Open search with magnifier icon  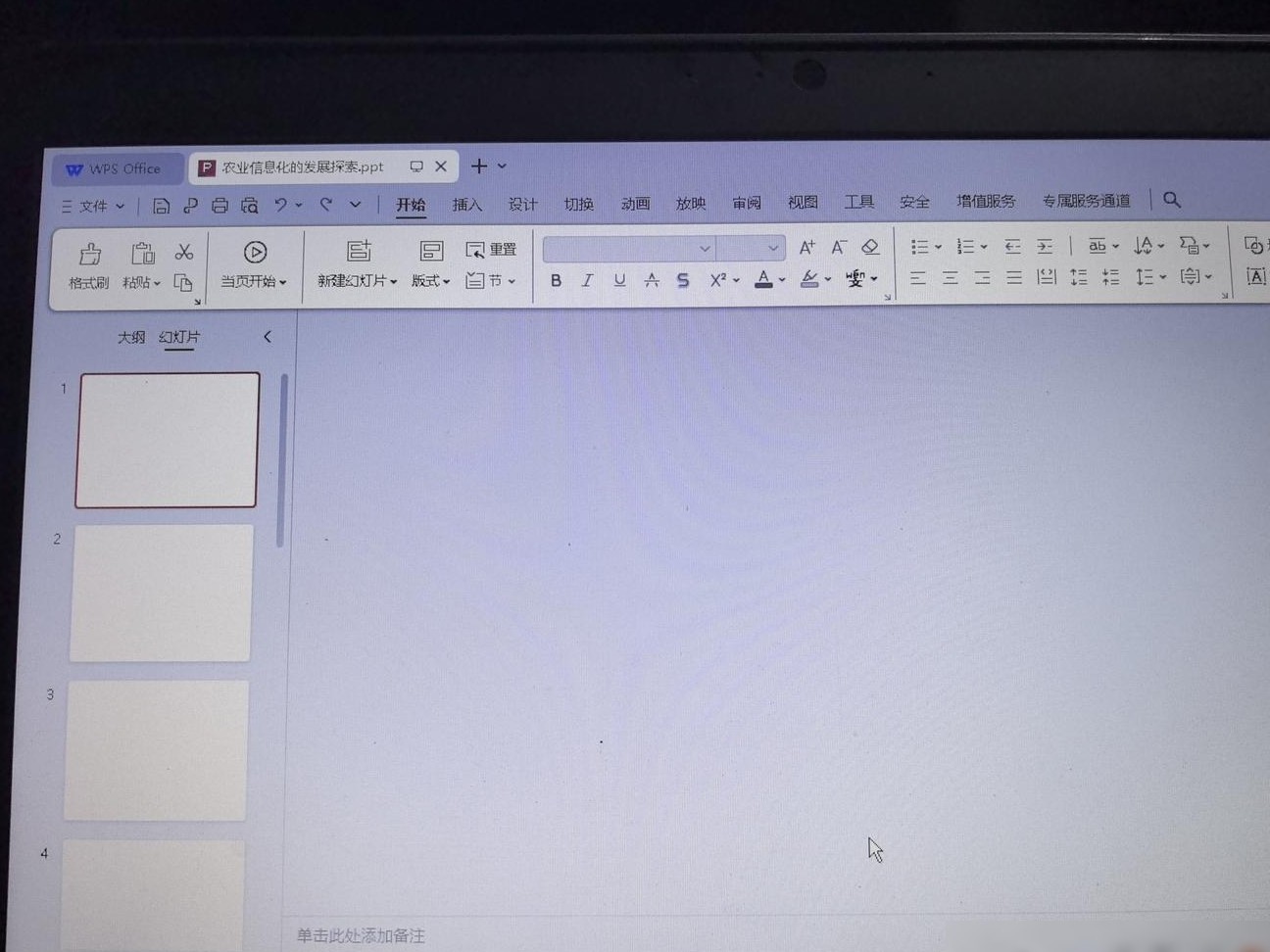[1172, 200]
